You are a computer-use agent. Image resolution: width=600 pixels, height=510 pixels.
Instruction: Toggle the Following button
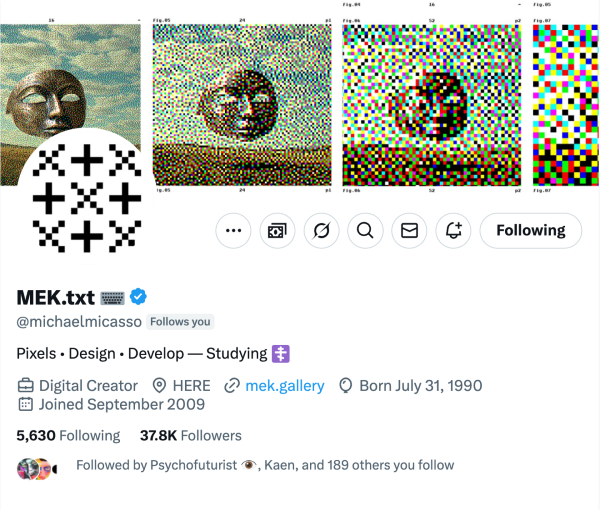530,231
